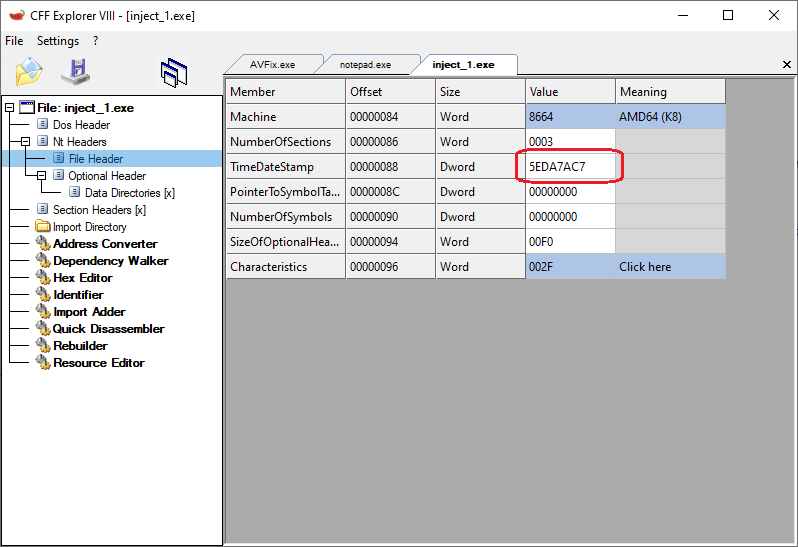Click the cascading windows toolbar icon

(174, 73)
